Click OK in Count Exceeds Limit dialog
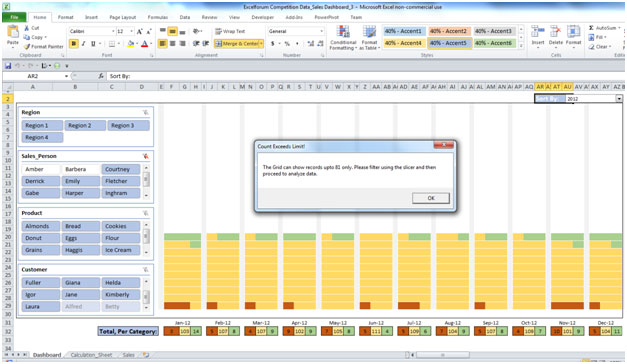The height and width of the screenshot is (364, 627). click(x=431, y=198)
